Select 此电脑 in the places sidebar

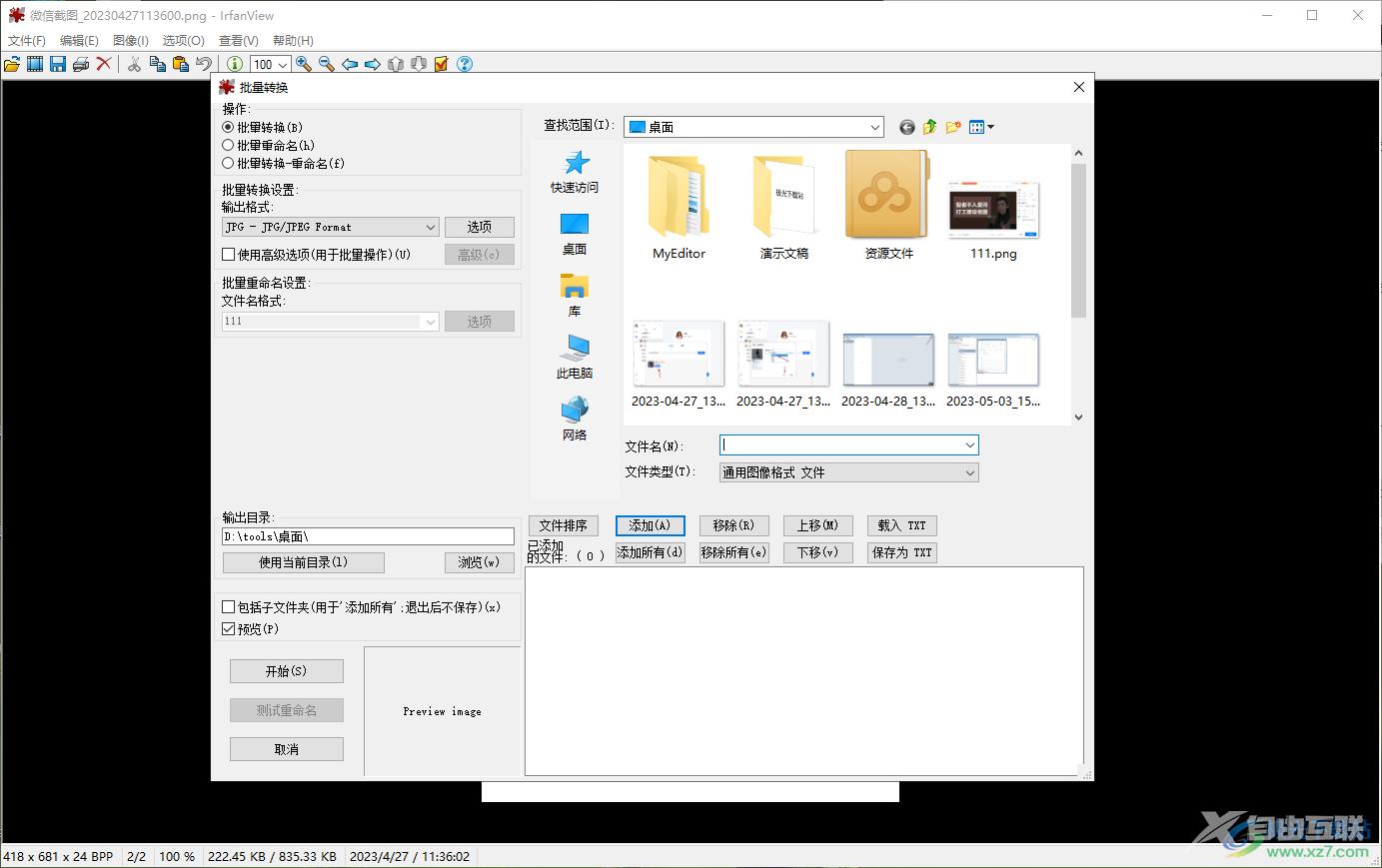(x=575, y=357)
